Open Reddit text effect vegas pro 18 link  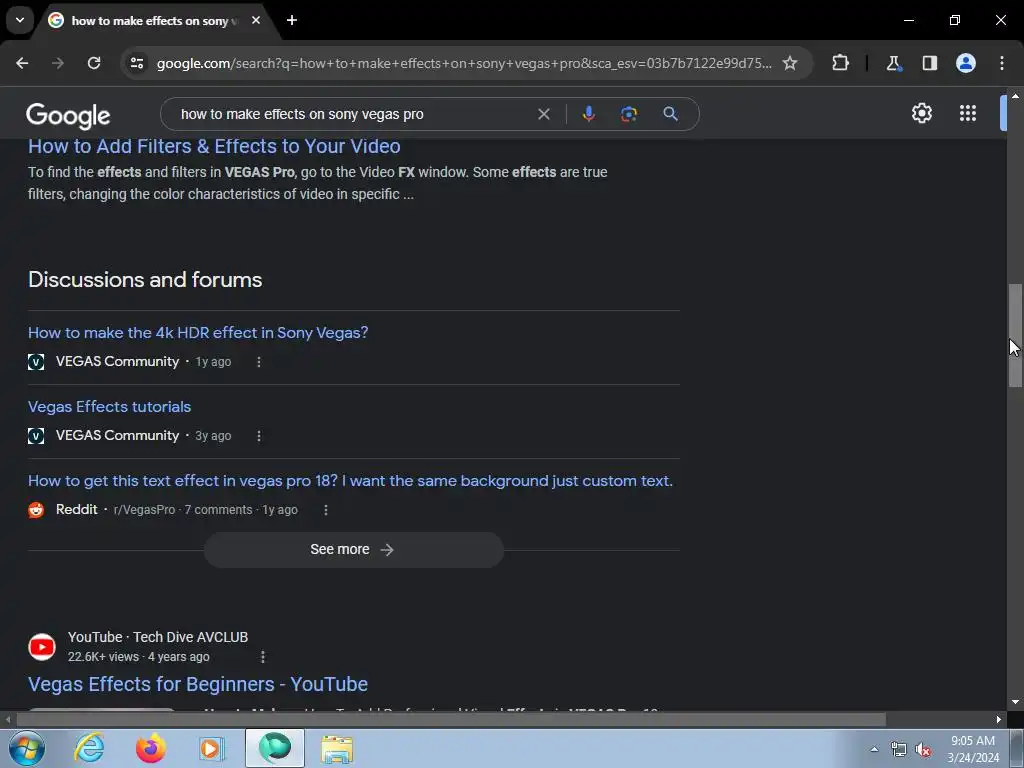(x=350, y=481)
